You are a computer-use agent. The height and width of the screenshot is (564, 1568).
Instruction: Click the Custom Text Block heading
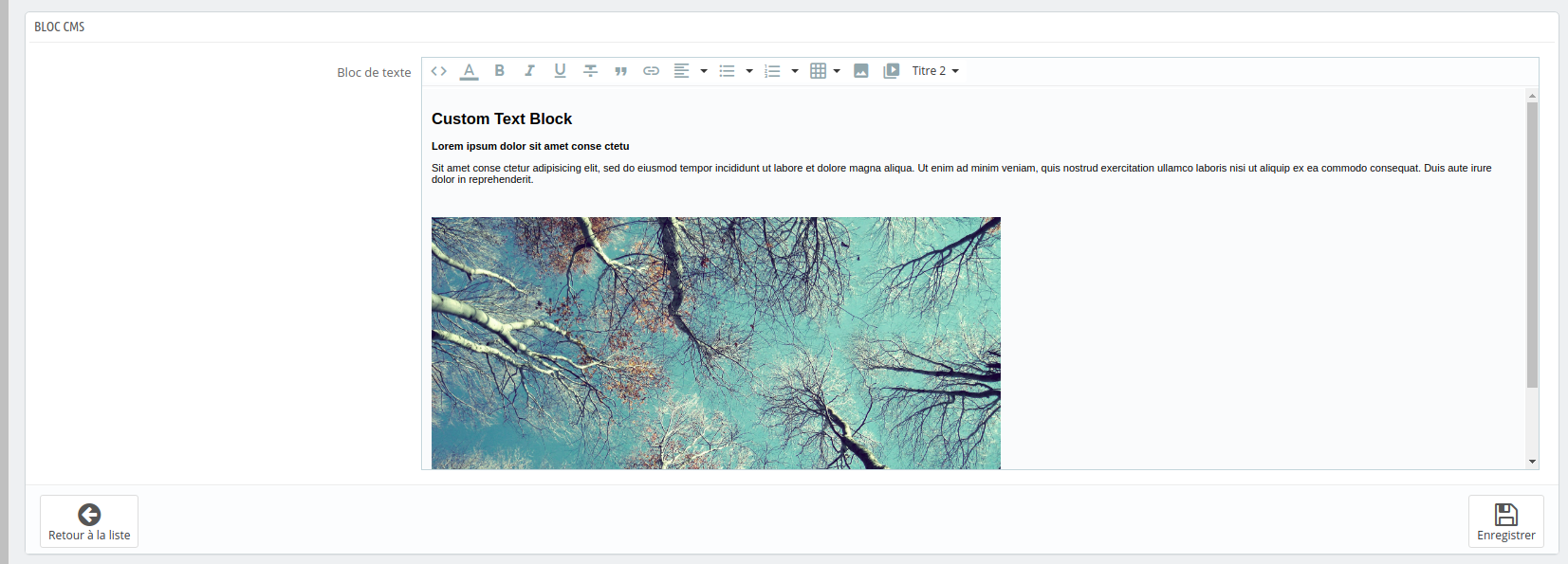coord(502,118)
